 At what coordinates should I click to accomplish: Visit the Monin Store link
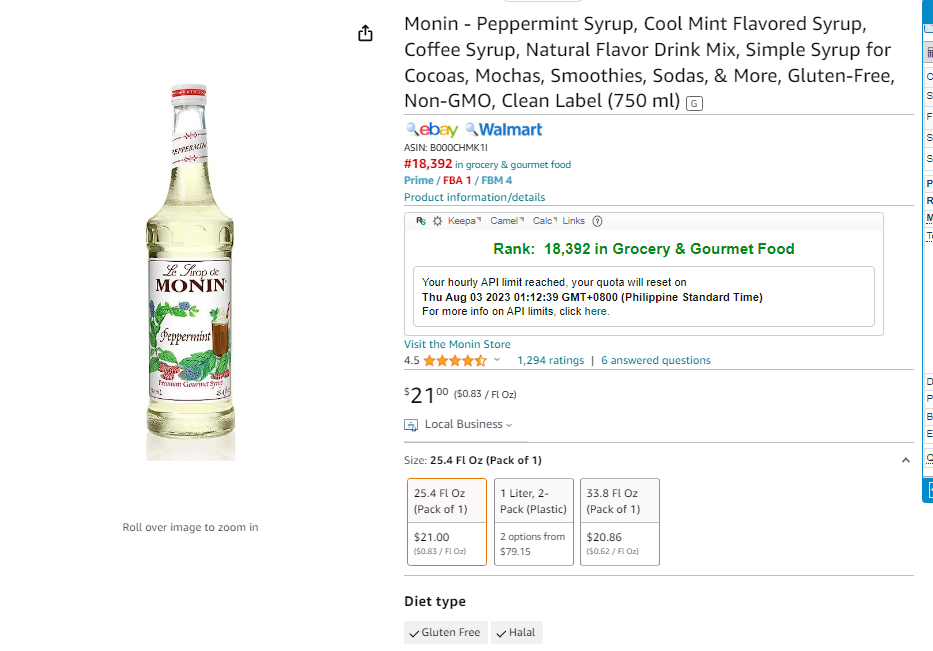457,344
